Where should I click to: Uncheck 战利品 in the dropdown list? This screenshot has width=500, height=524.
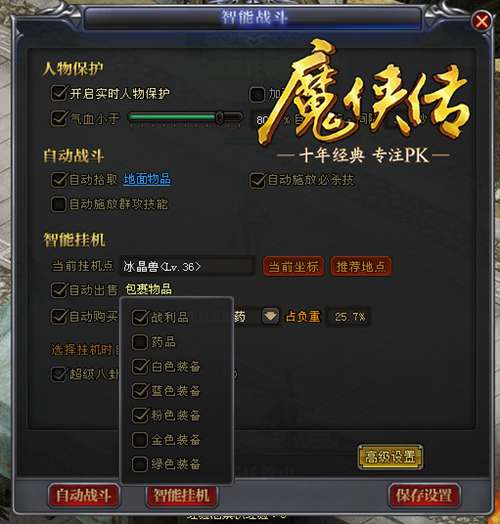140,317
